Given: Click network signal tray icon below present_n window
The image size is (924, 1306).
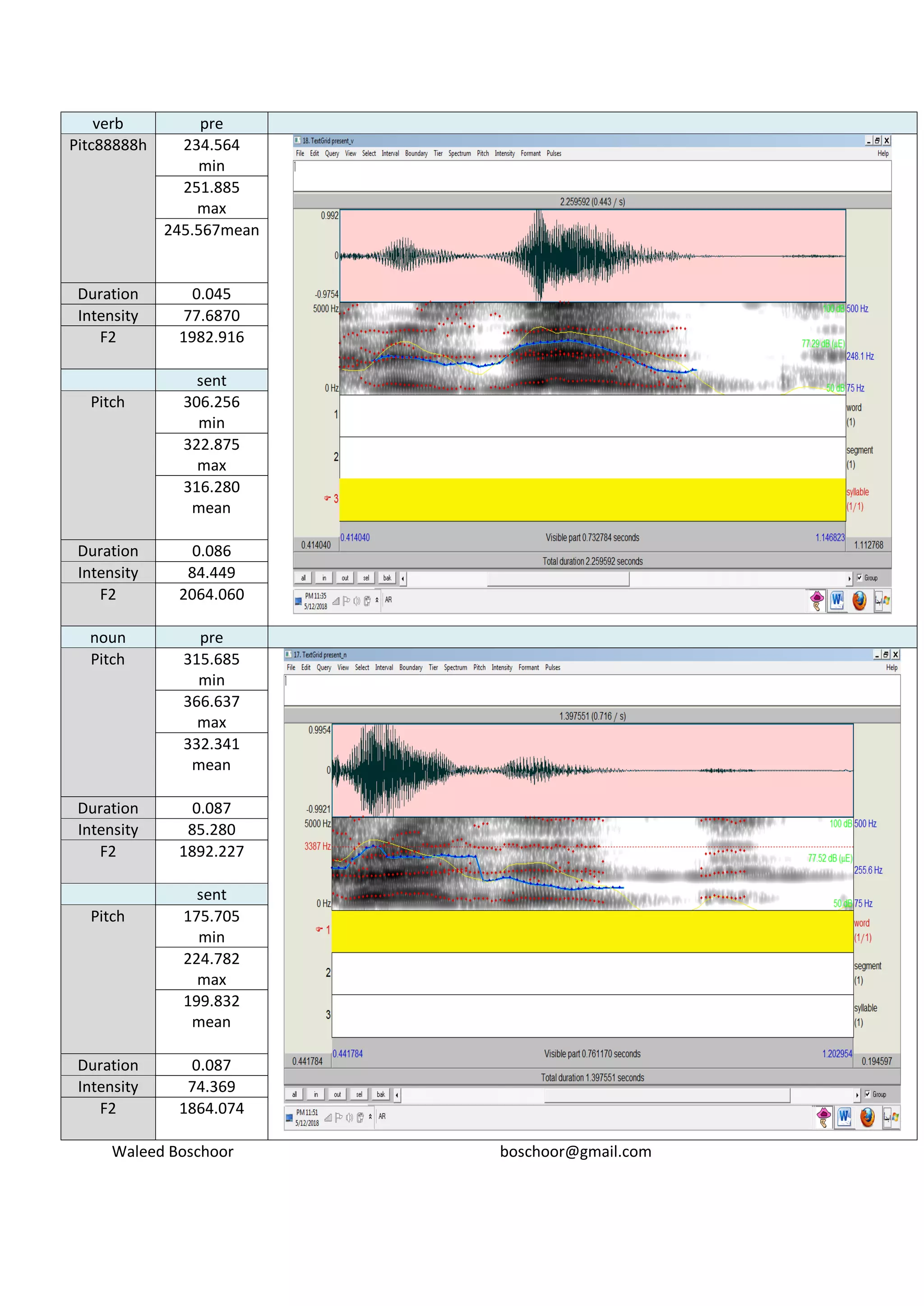Looking at the screenshot, I should coord(328,1118).
